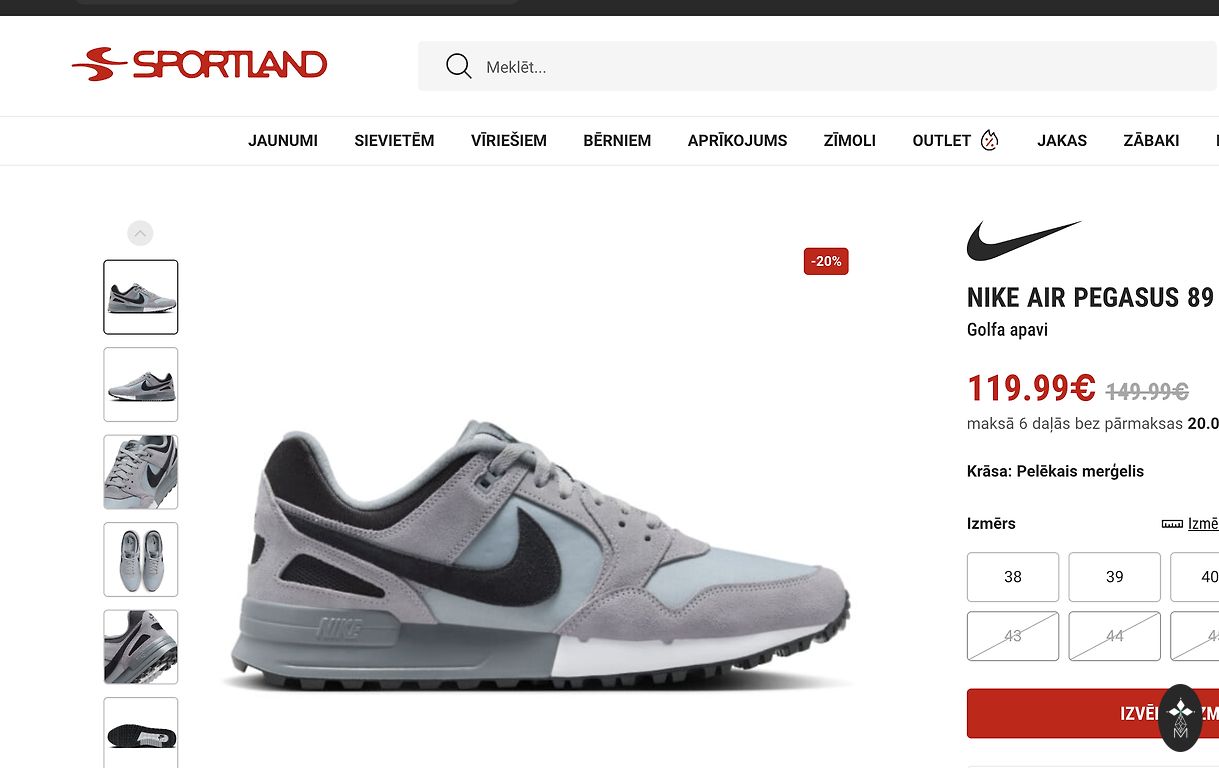
Task: Click the Meklēt search field
Action: tap(817, 67)
